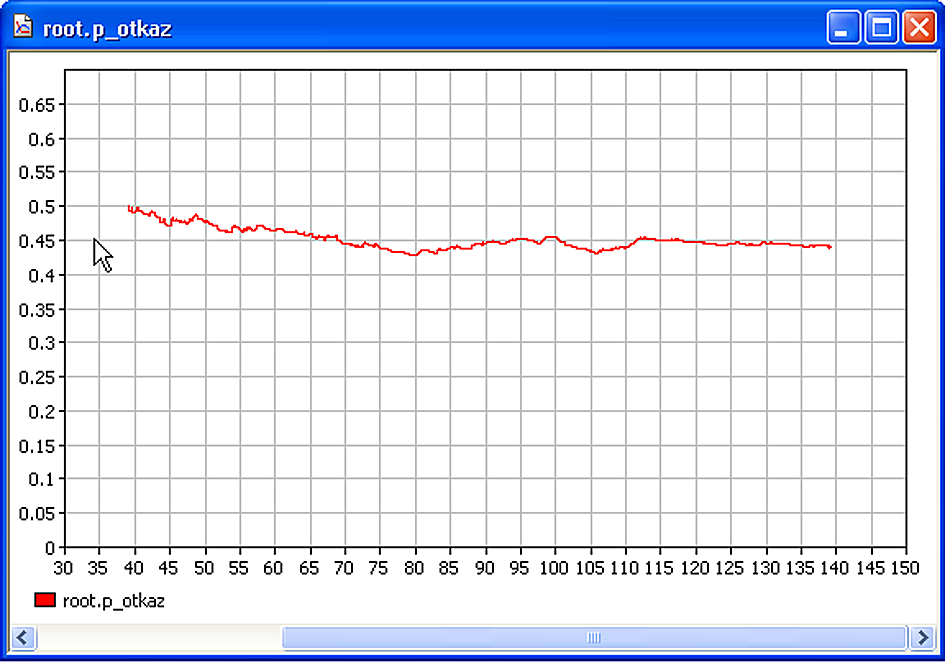Screen dimensions: 945x663
Task: Click the red root.p_otkaz legend swatch
Action: [x=45, y=600]
